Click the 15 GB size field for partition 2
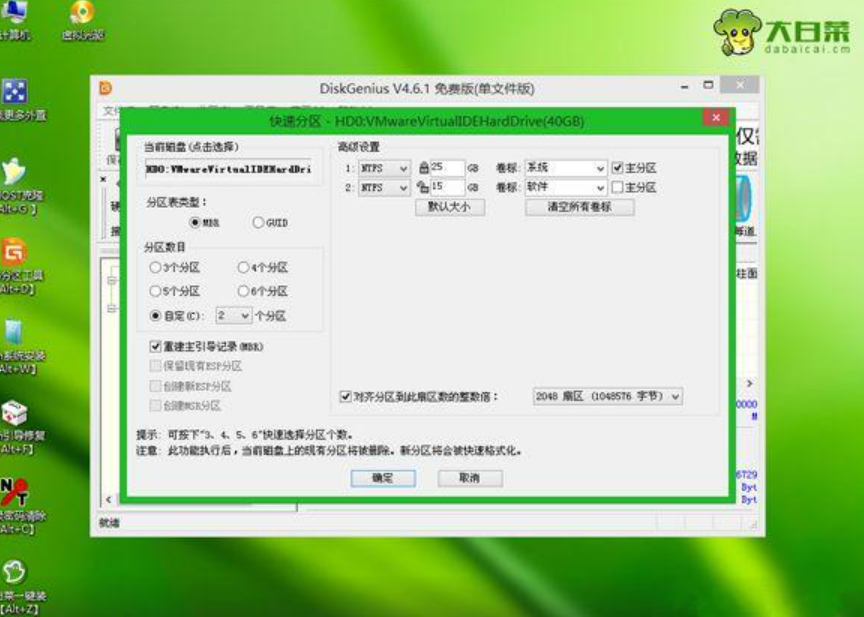The height and width of the screenshot is (617, 864). (447, 187)
